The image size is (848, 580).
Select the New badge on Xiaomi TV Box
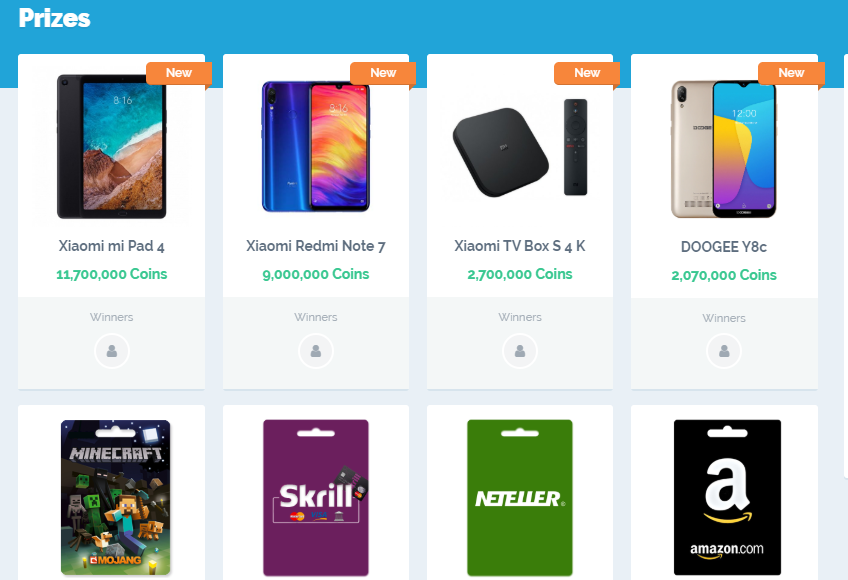coord(587,74)
